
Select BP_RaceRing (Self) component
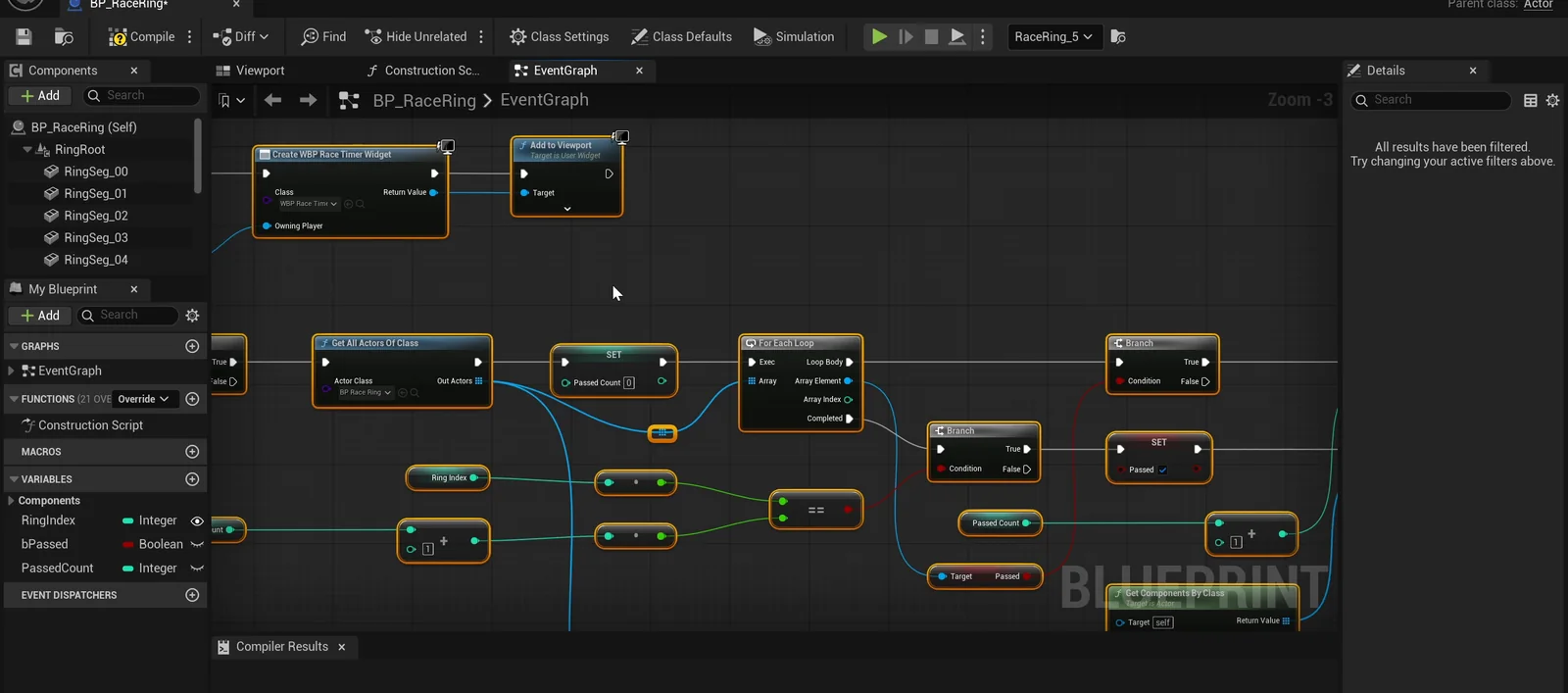pyautogui.click(x=83, y=127)
